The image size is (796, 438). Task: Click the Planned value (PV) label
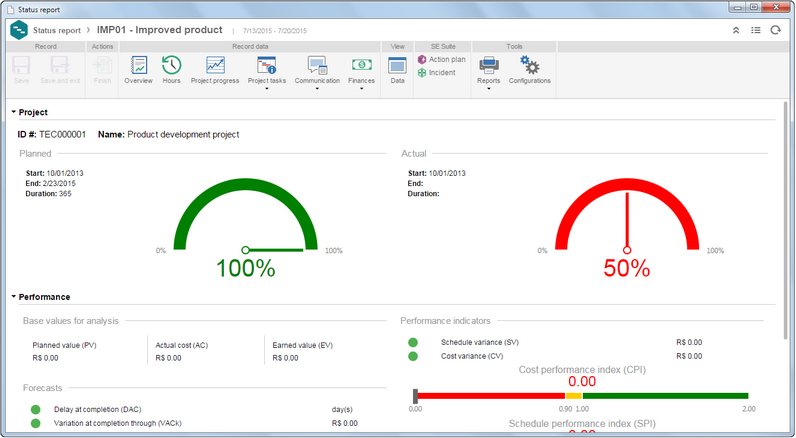[64, 345]
